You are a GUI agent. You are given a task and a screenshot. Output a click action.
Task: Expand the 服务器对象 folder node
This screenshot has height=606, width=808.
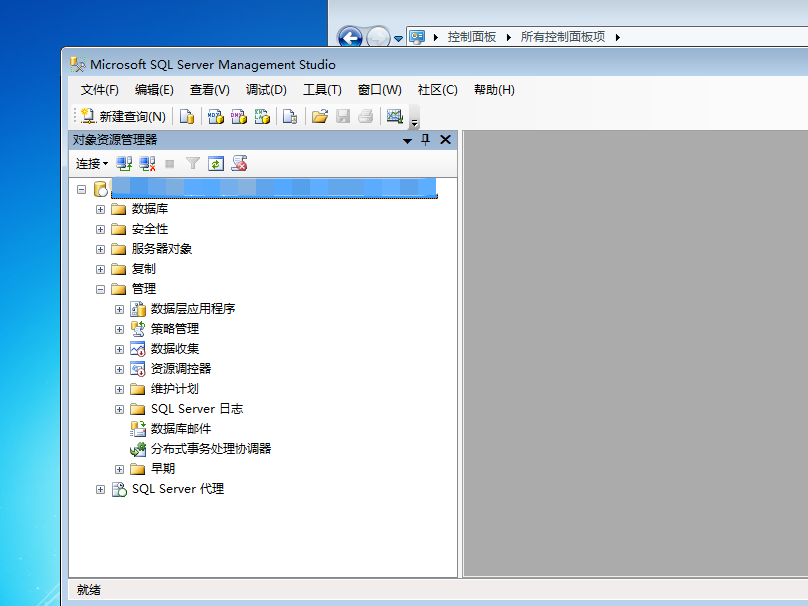tap(100, 249)
